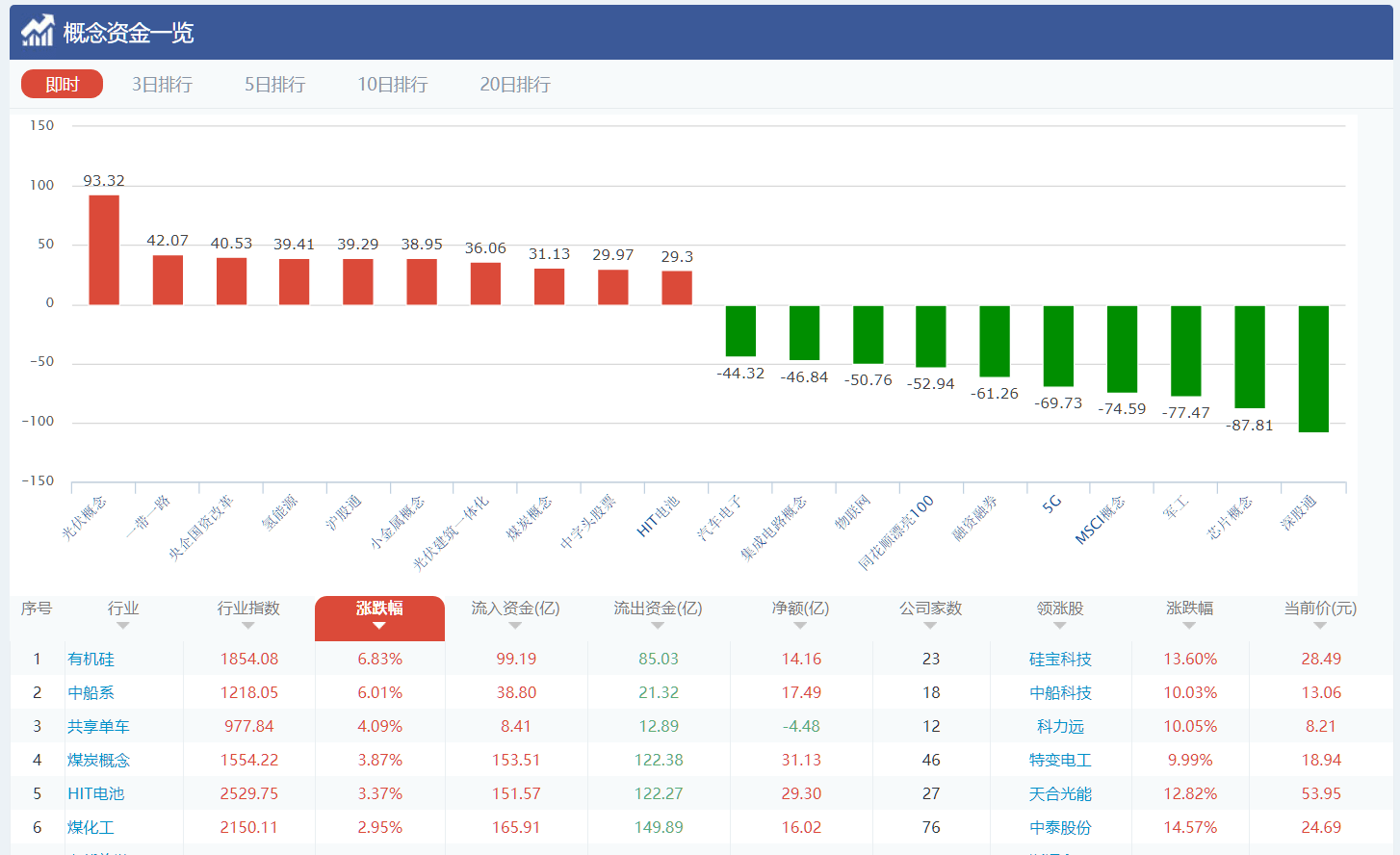
Task: Switch to the 5日排行 tab
Action: pos(274,85)
